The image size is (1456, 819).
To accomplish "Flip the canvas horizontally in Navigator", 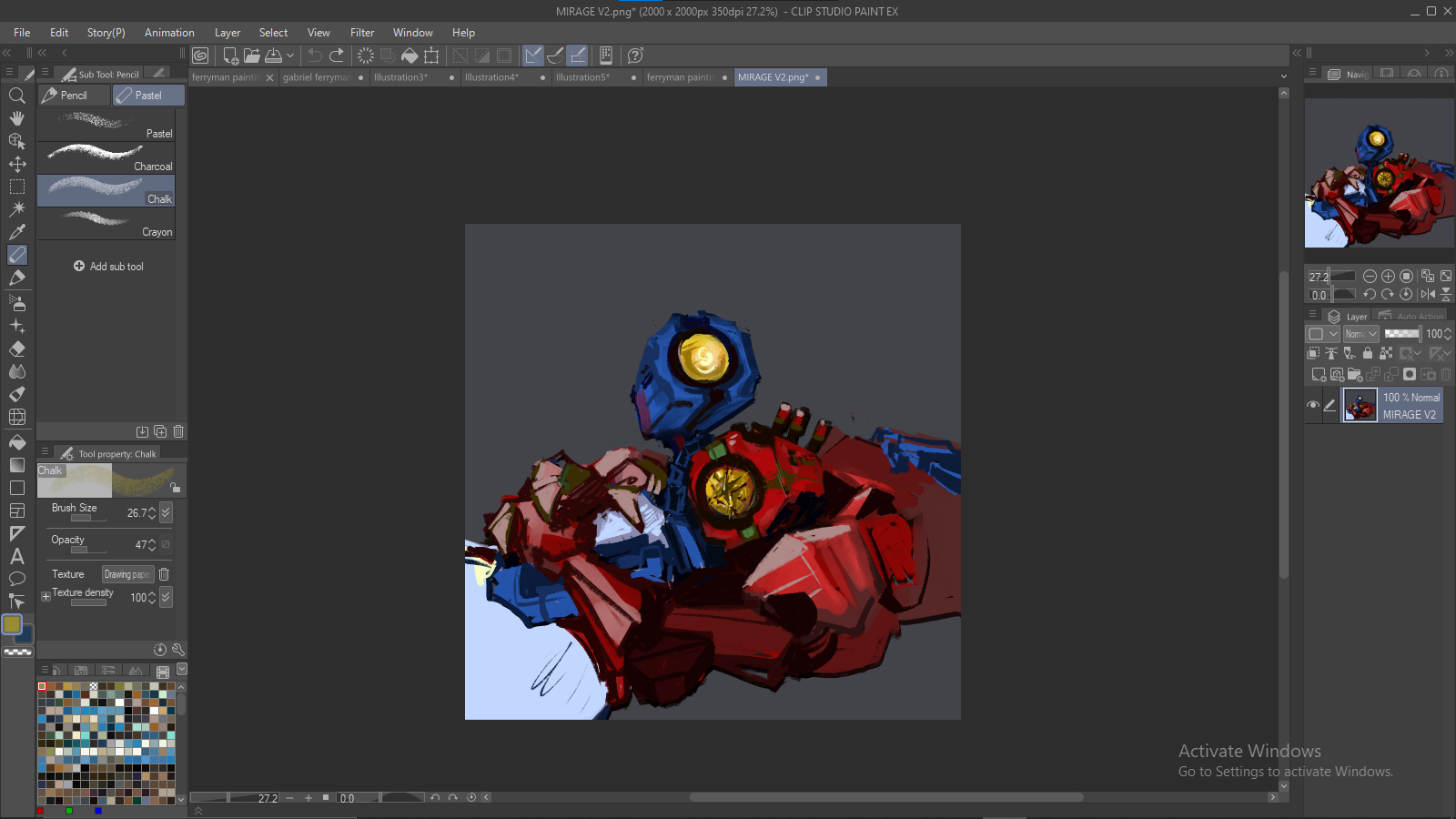I will [x=1427, y=294].
